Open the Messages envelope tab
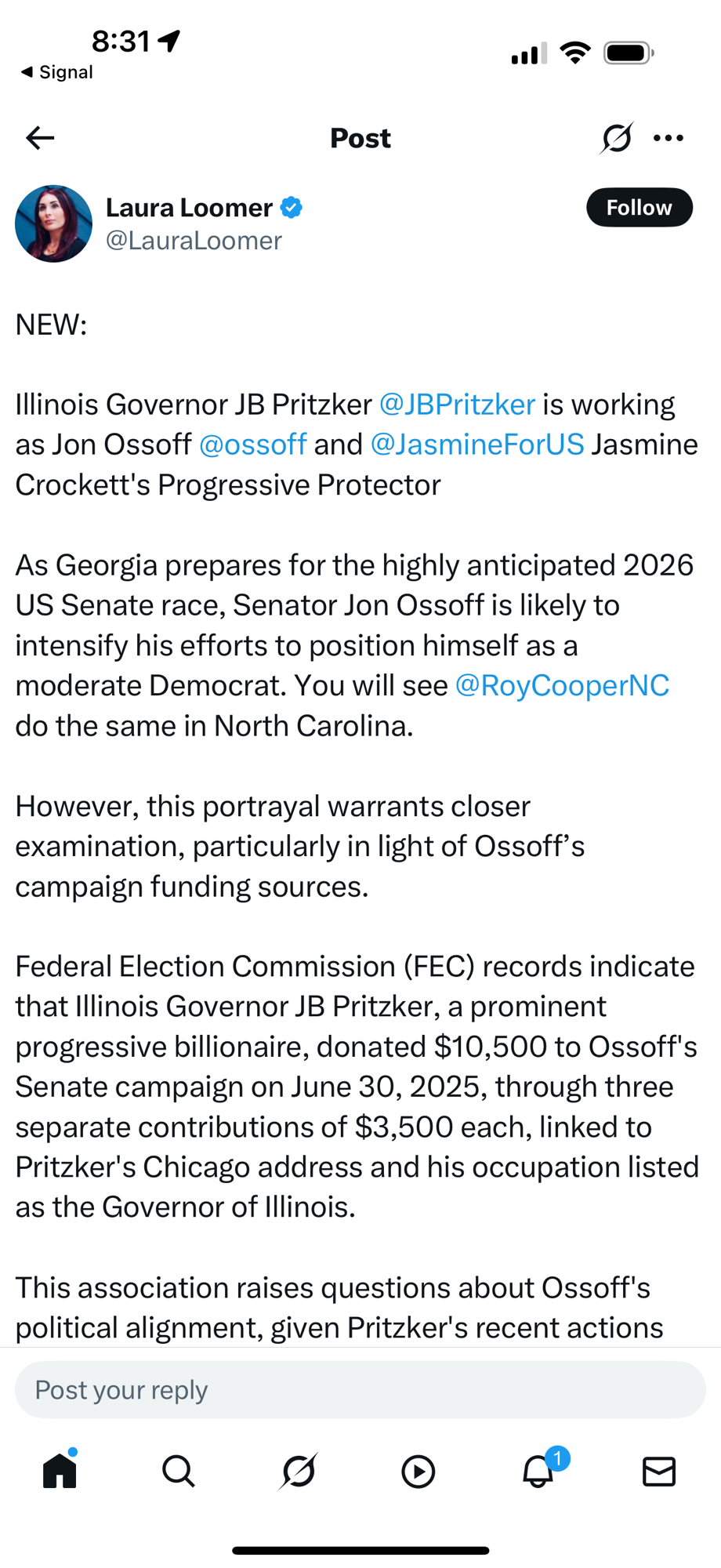This screenshot has width=721, height=1568. [x=658, y=1471]
